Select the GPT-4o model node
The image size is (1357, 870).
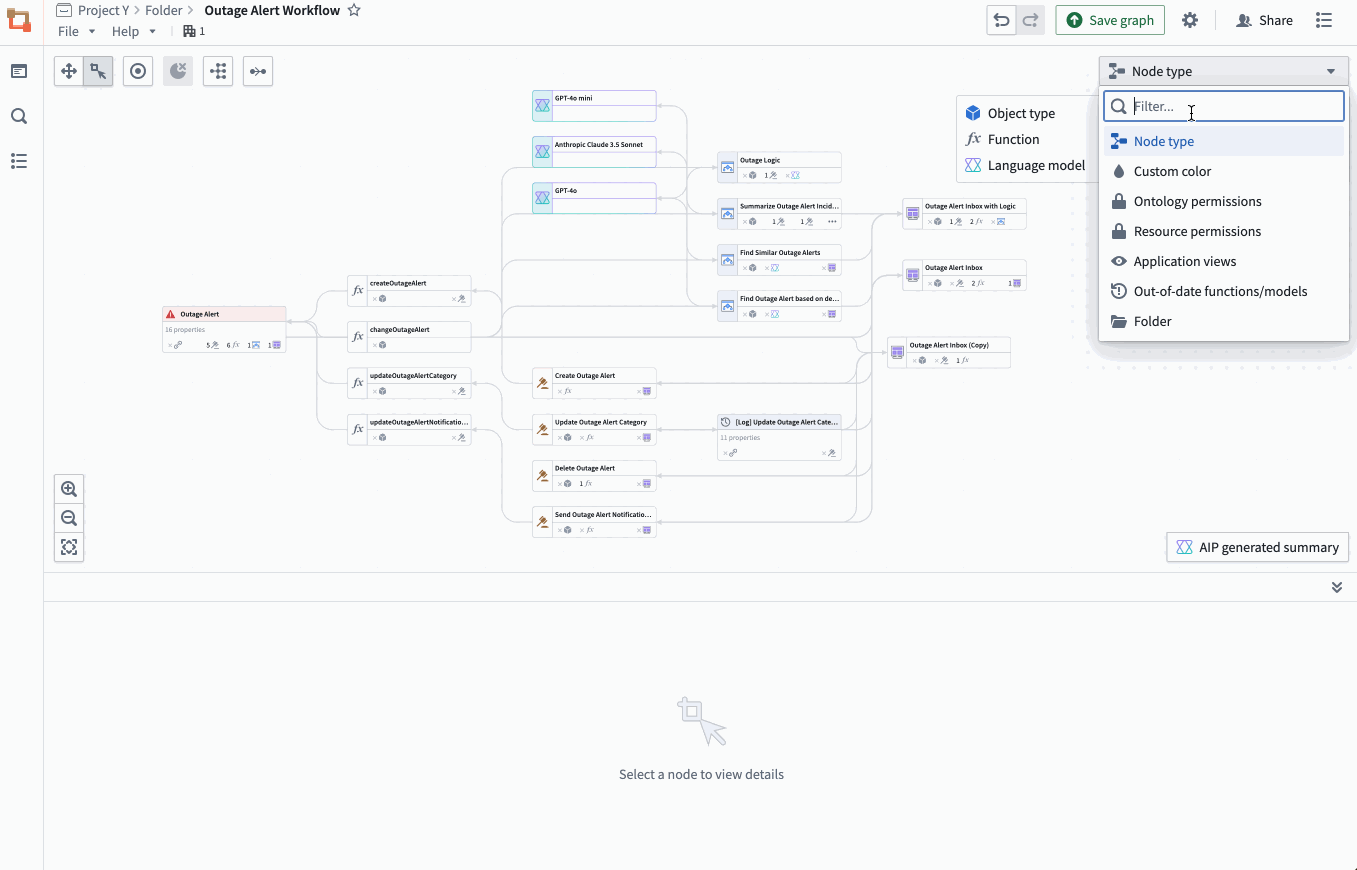click(x=594, y=198)
